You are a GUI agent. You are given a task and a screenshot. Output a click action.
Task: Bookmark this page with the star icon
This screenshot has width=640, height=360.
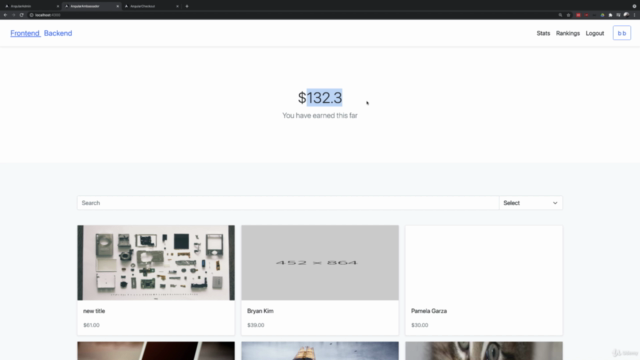(569, 15)
